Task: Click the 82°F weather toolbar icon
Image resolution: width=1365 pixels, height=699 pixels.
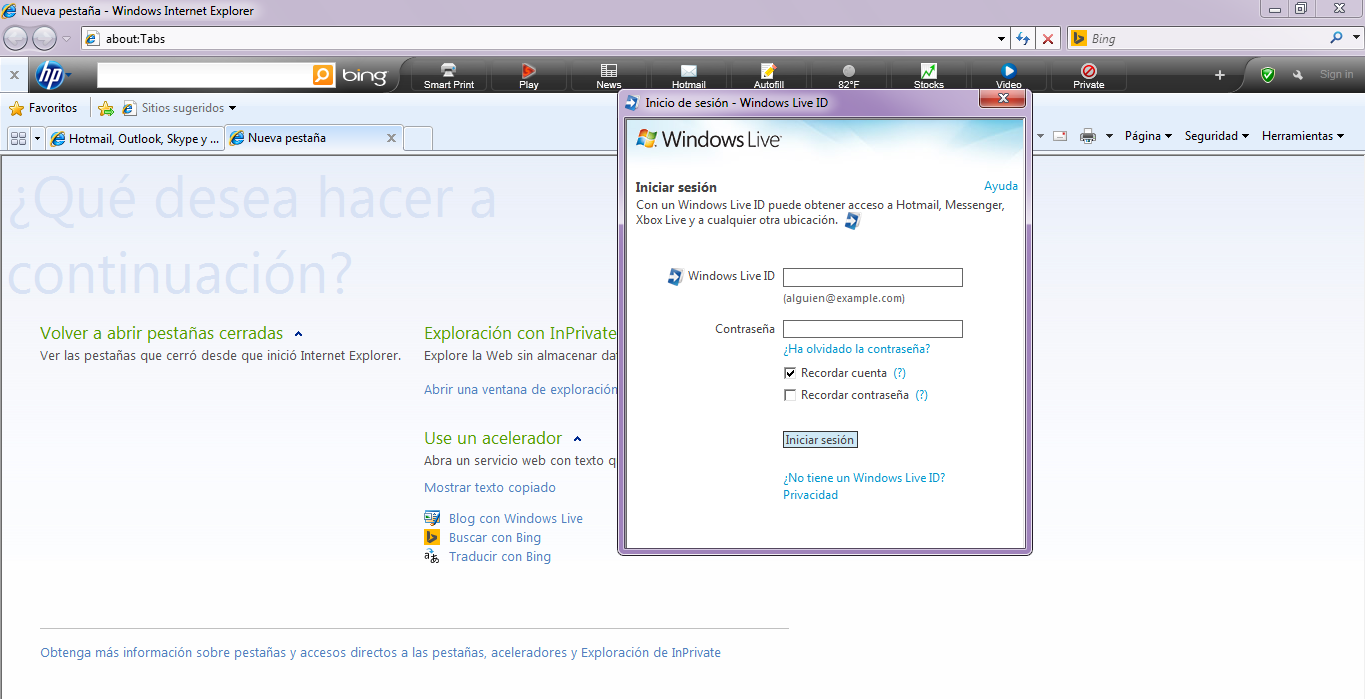Action: coord(848,75)
